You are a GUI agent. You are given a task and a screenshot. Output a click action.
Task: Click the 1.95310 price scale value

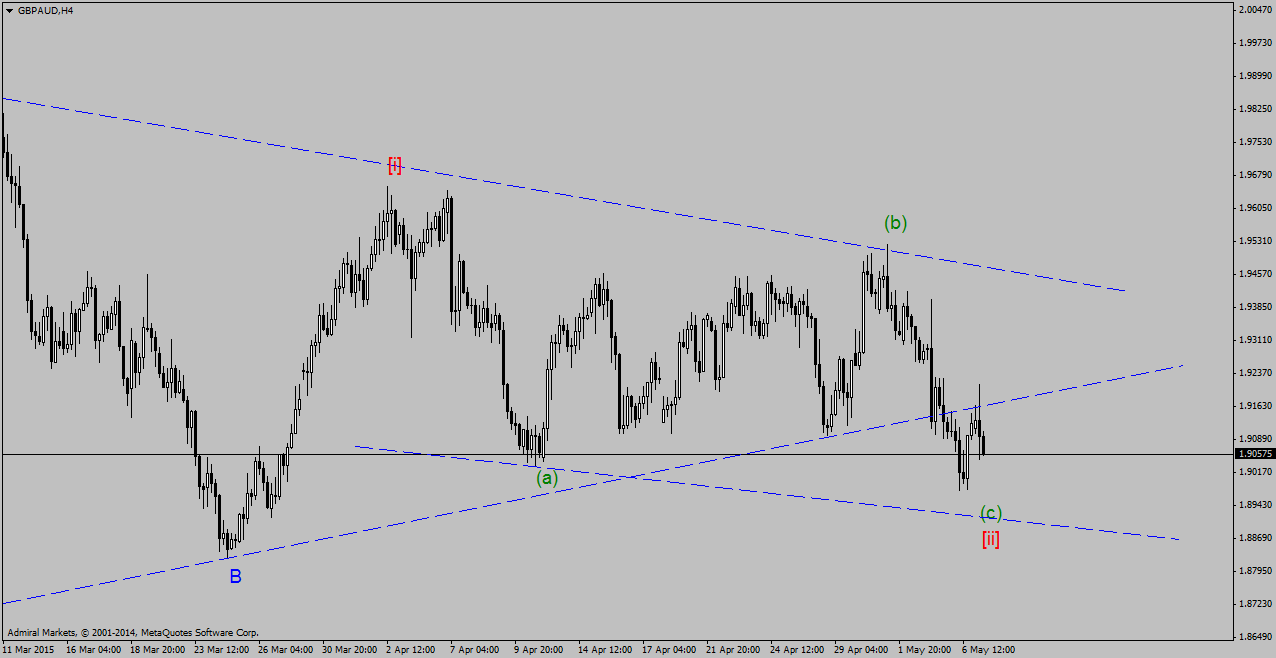(1254, 241)
